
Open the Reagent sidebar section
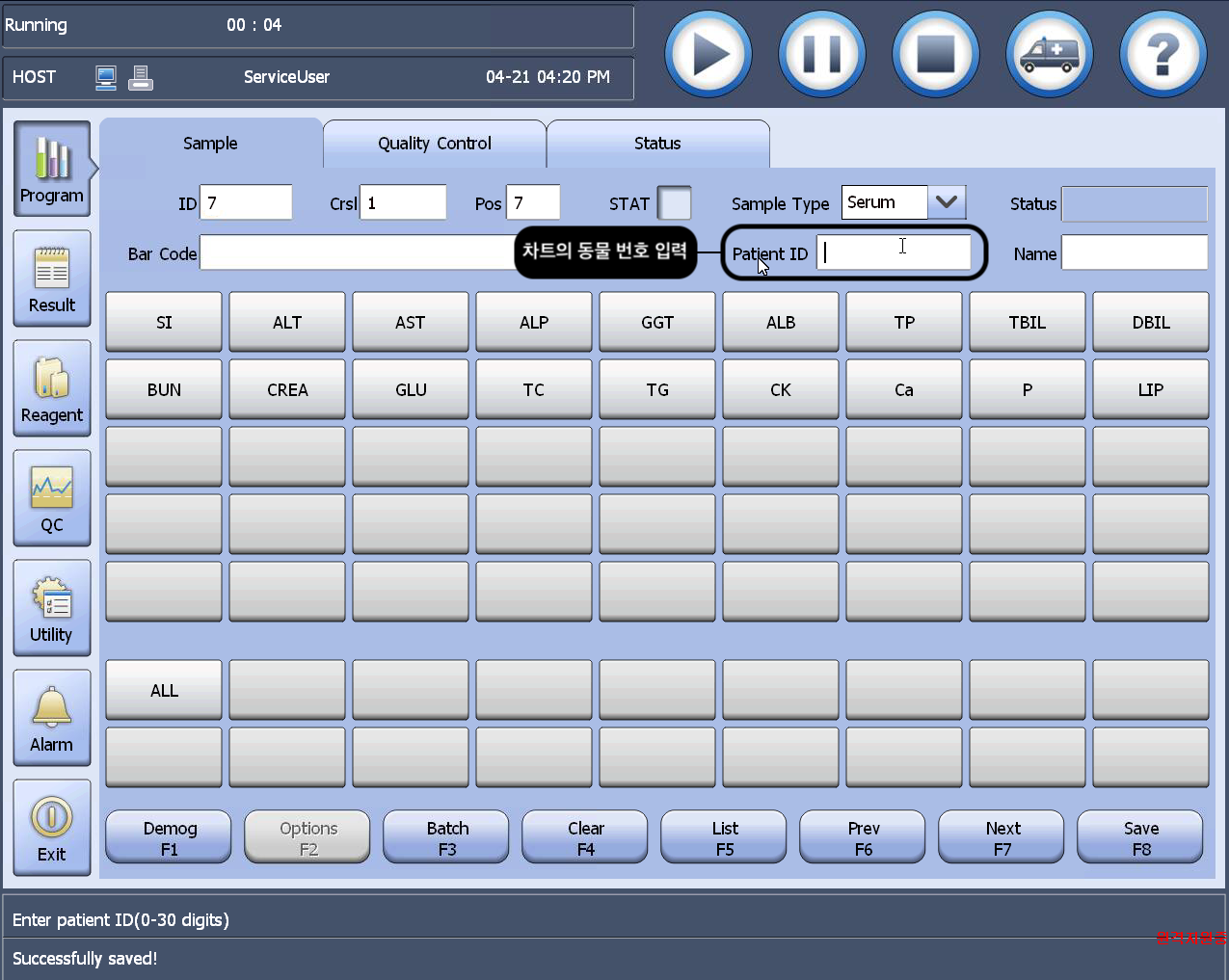point(52,387)
